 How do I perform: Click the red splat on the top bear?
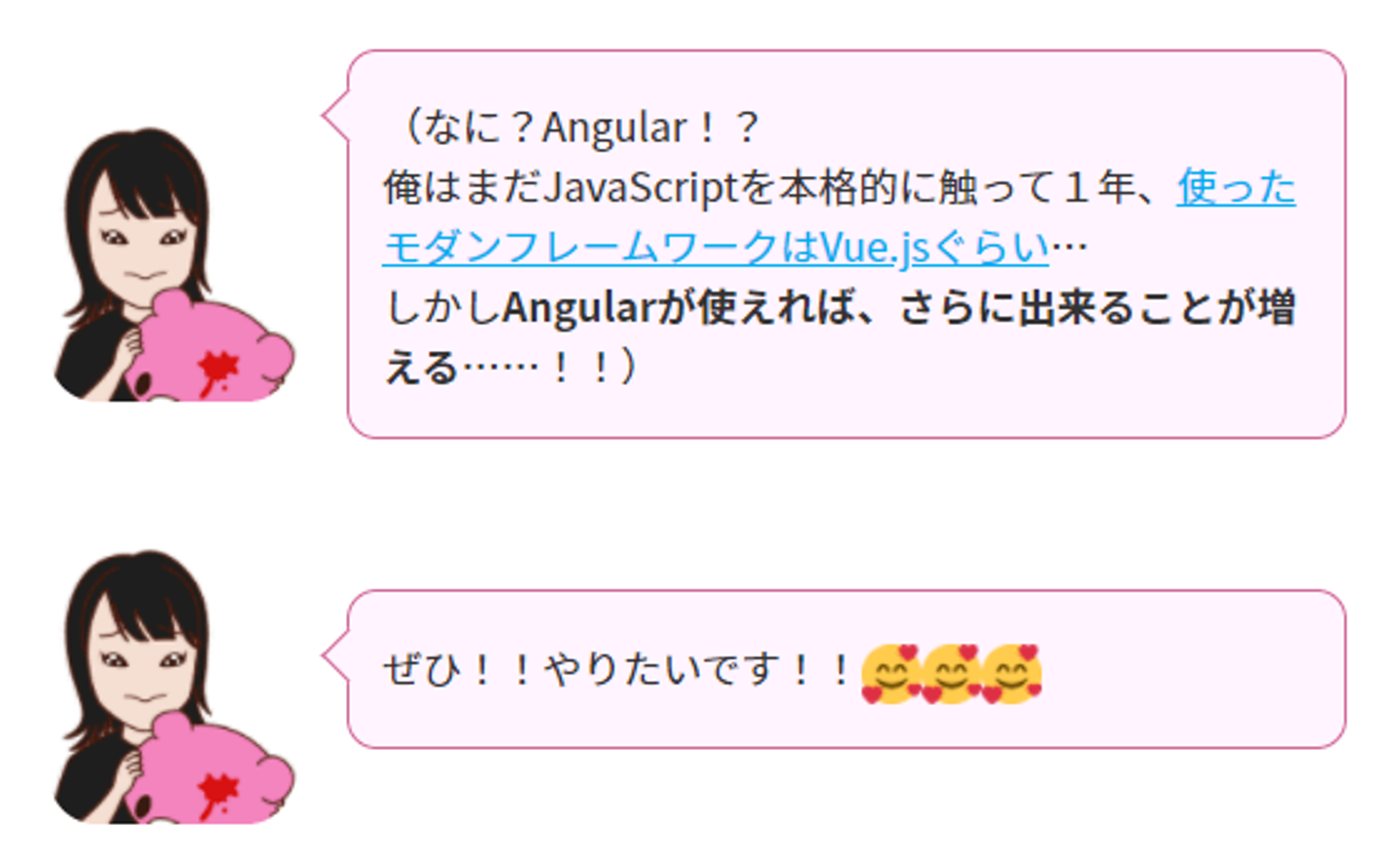click(x=217, y=371)
